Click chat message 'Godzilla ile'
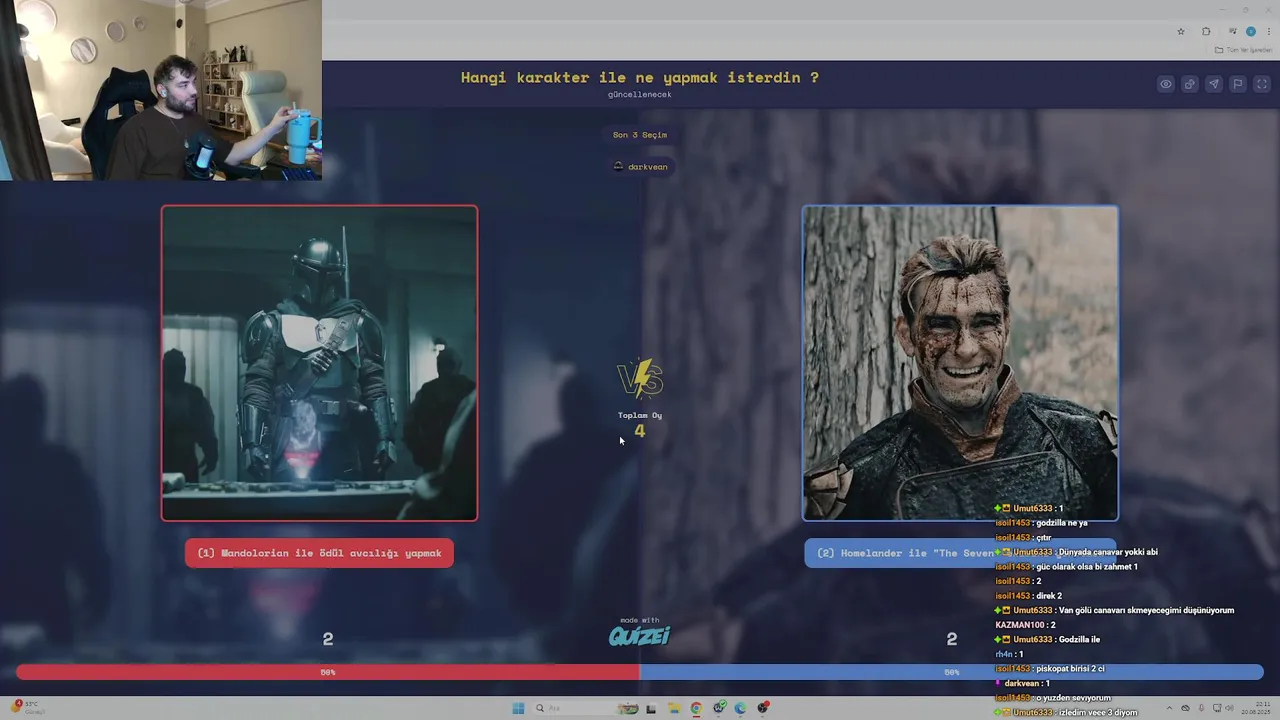The width and height of the screenshot is (1280, 720). 1079,640
